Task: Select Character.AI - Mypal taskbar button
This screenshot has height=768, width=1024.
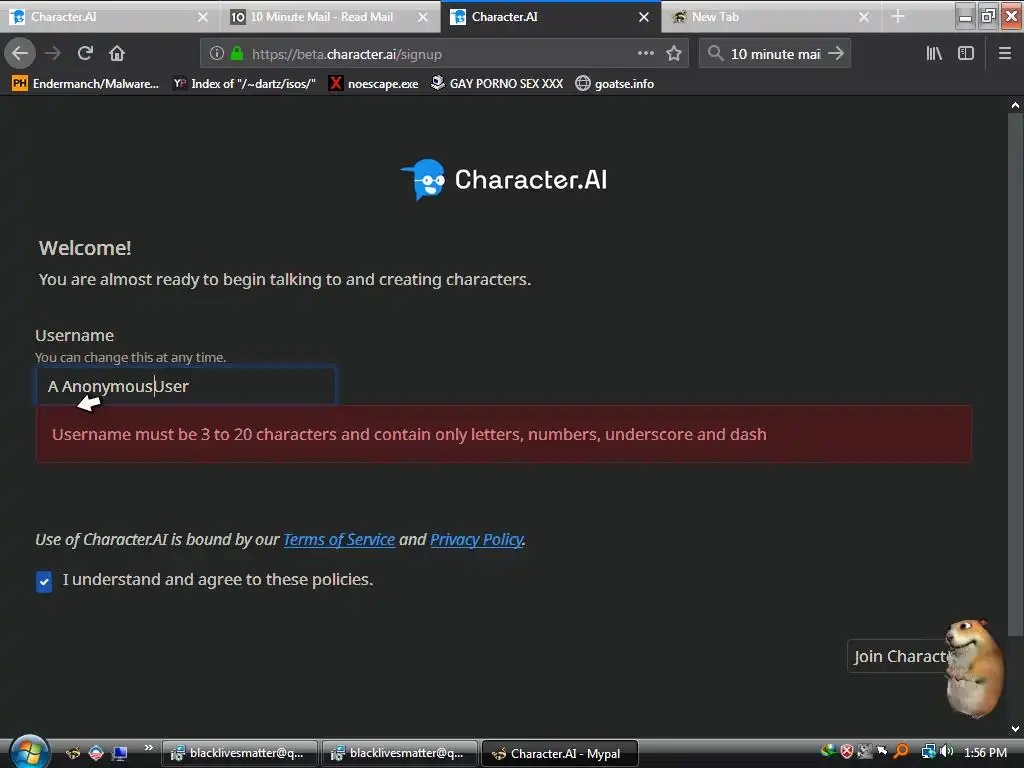Action: click(559, 754)
